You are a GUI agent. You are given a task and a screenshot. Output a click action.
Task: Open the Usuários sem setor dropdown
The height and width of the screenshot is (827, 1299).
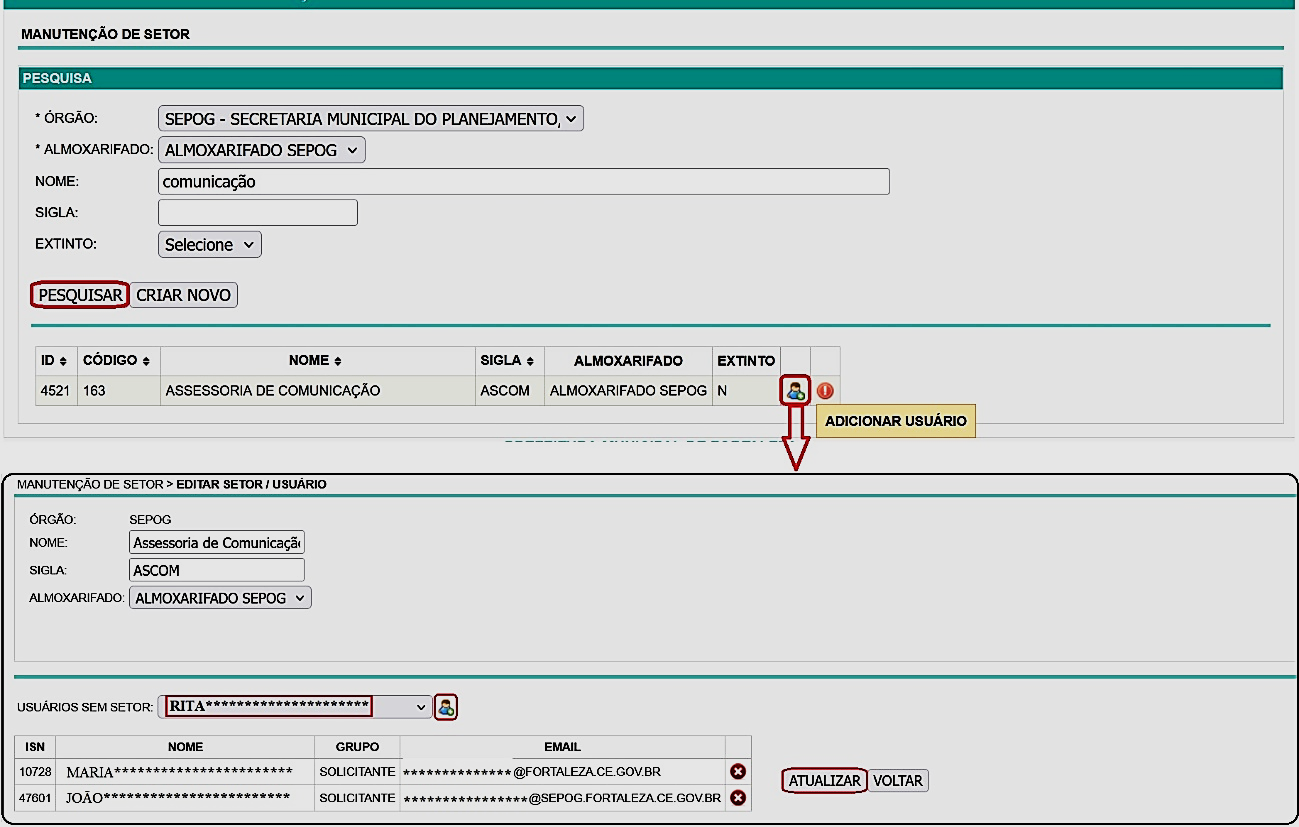pyautogui.click(x=295, y=707)
